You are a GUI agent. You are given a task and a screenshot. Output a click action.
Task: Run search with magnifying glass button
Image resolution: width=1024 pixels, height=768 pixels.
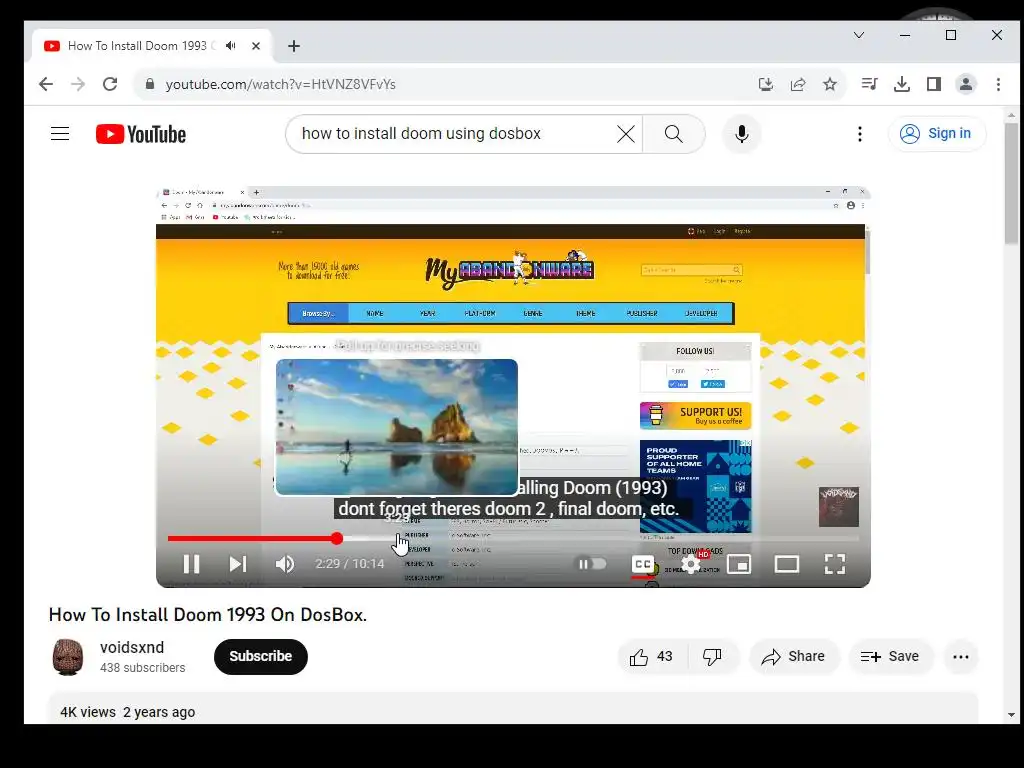pyautogui.click(x=673, y=134)
